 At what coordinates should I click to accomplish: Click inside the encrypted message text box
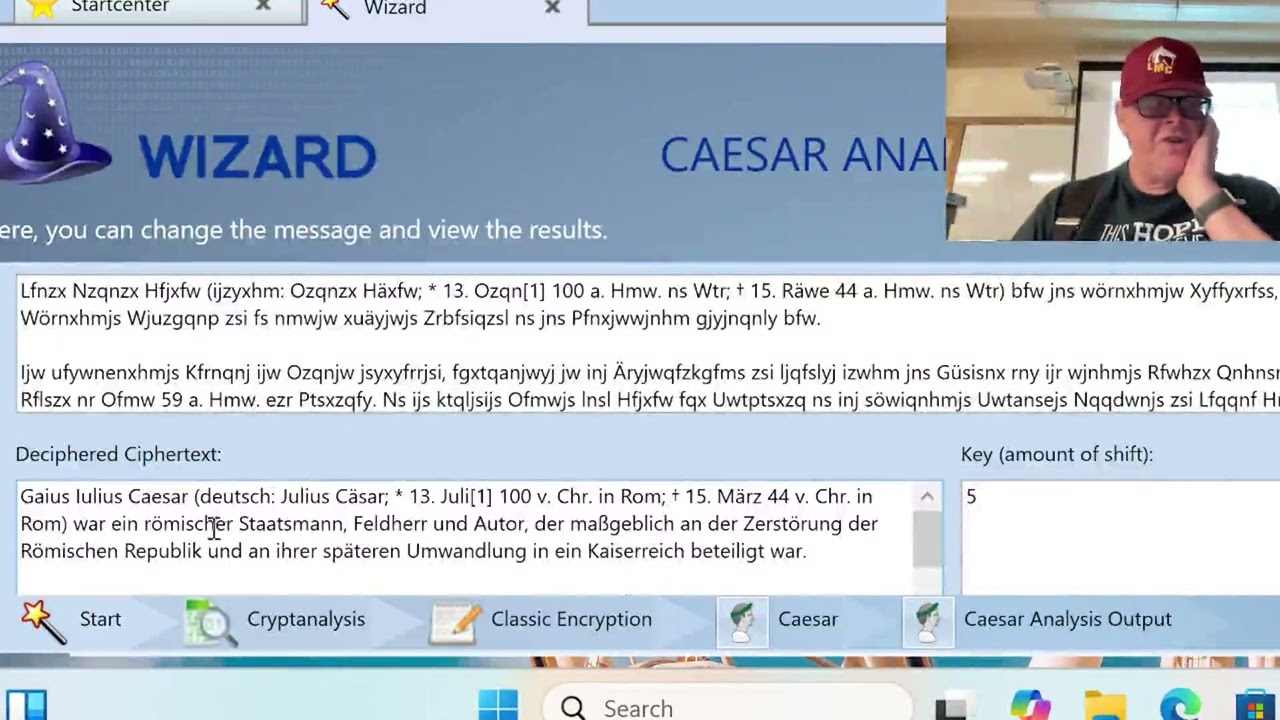[640, 345]
